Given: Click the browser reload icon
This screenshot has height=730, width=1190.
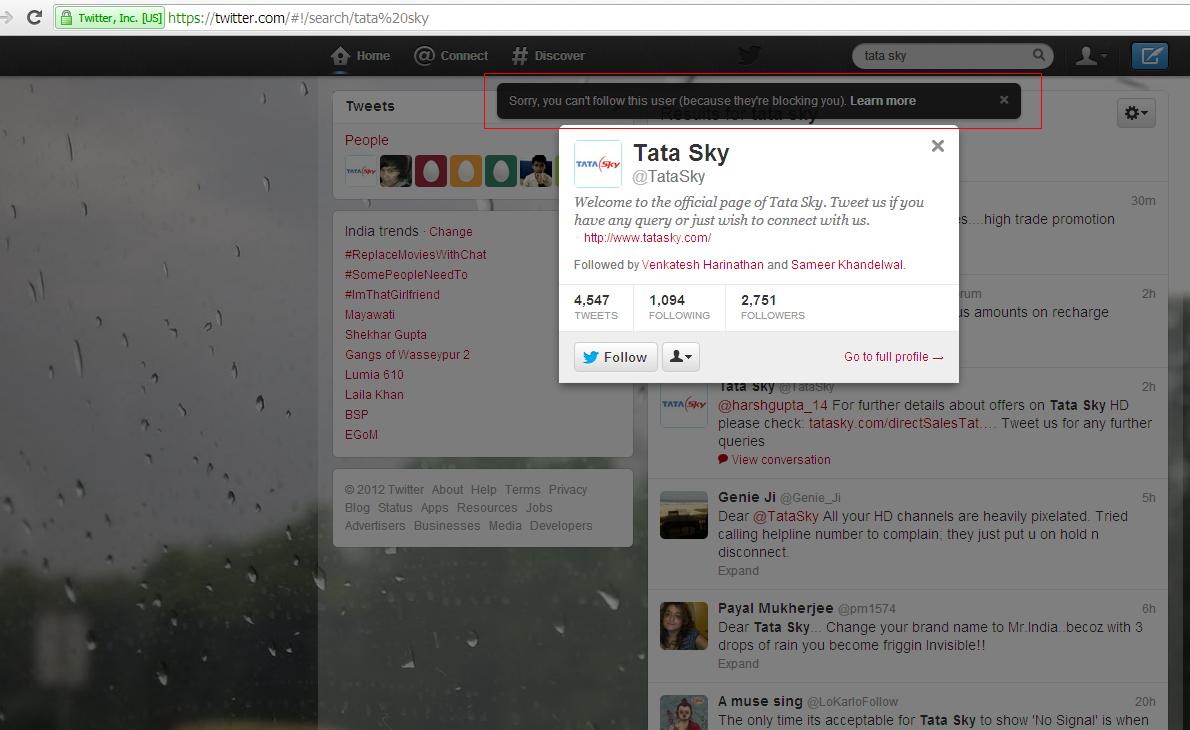Looking at the screenshot, I should (34, 18).
